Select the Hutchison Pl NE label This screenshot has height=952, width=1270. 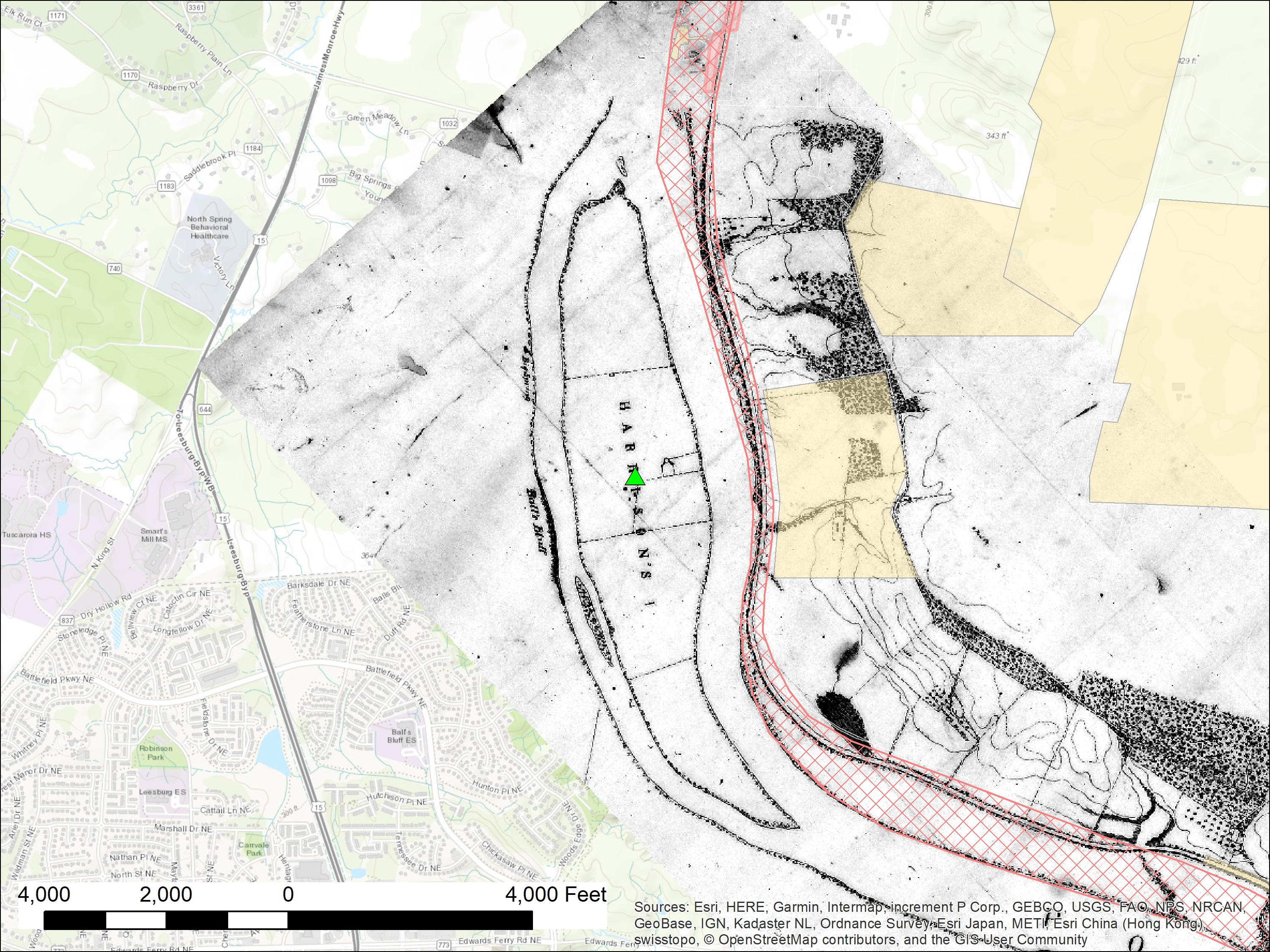point(397,799)
